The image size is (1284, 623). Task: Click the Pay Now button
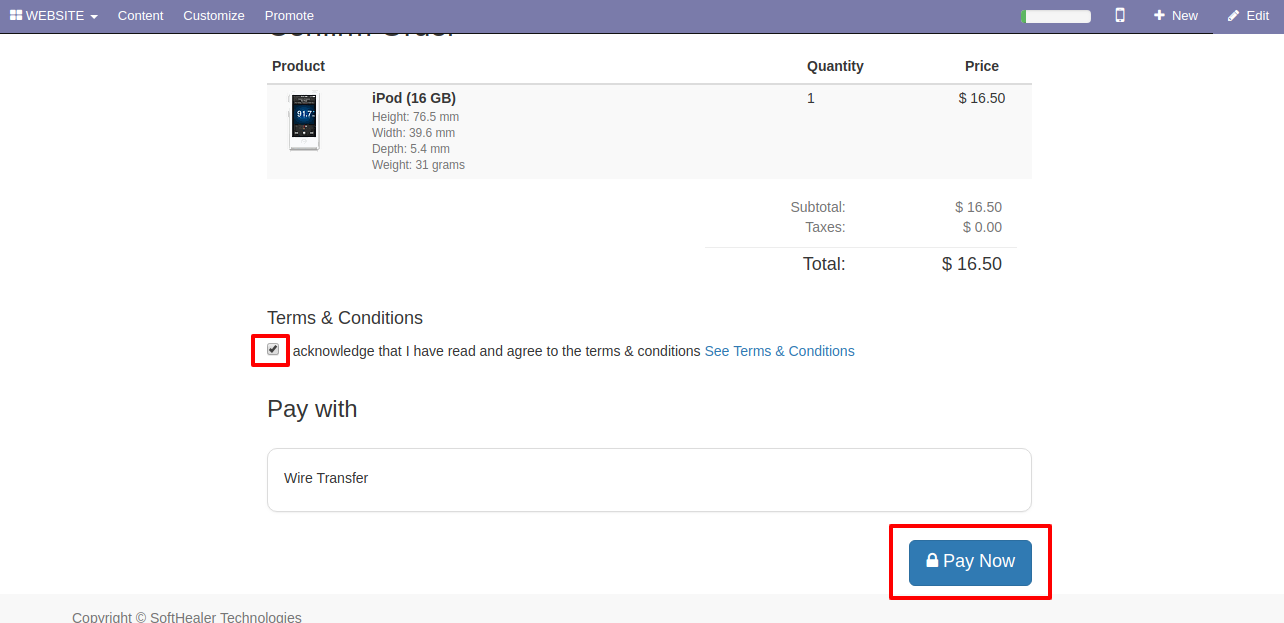(x=970, y=562)
